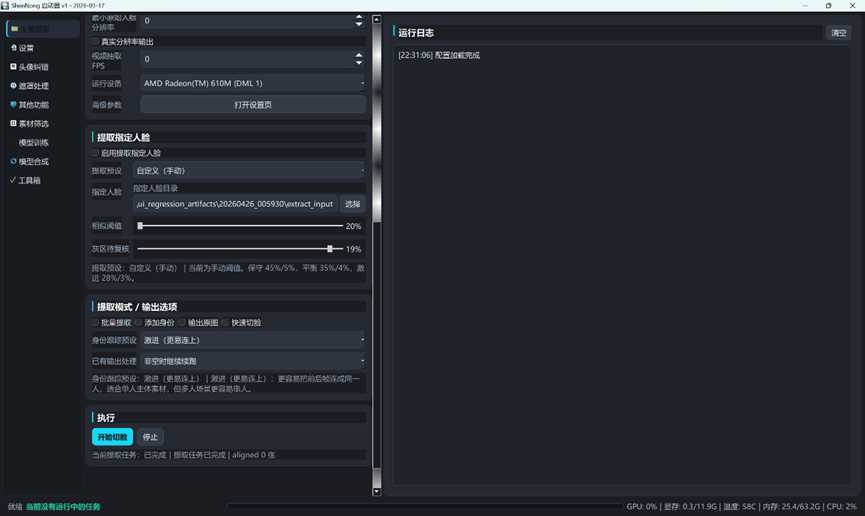This screenshot has width=865, height=516.
Task: Open the 自定义（手动）preset dropdown
Action: point(249,171)
